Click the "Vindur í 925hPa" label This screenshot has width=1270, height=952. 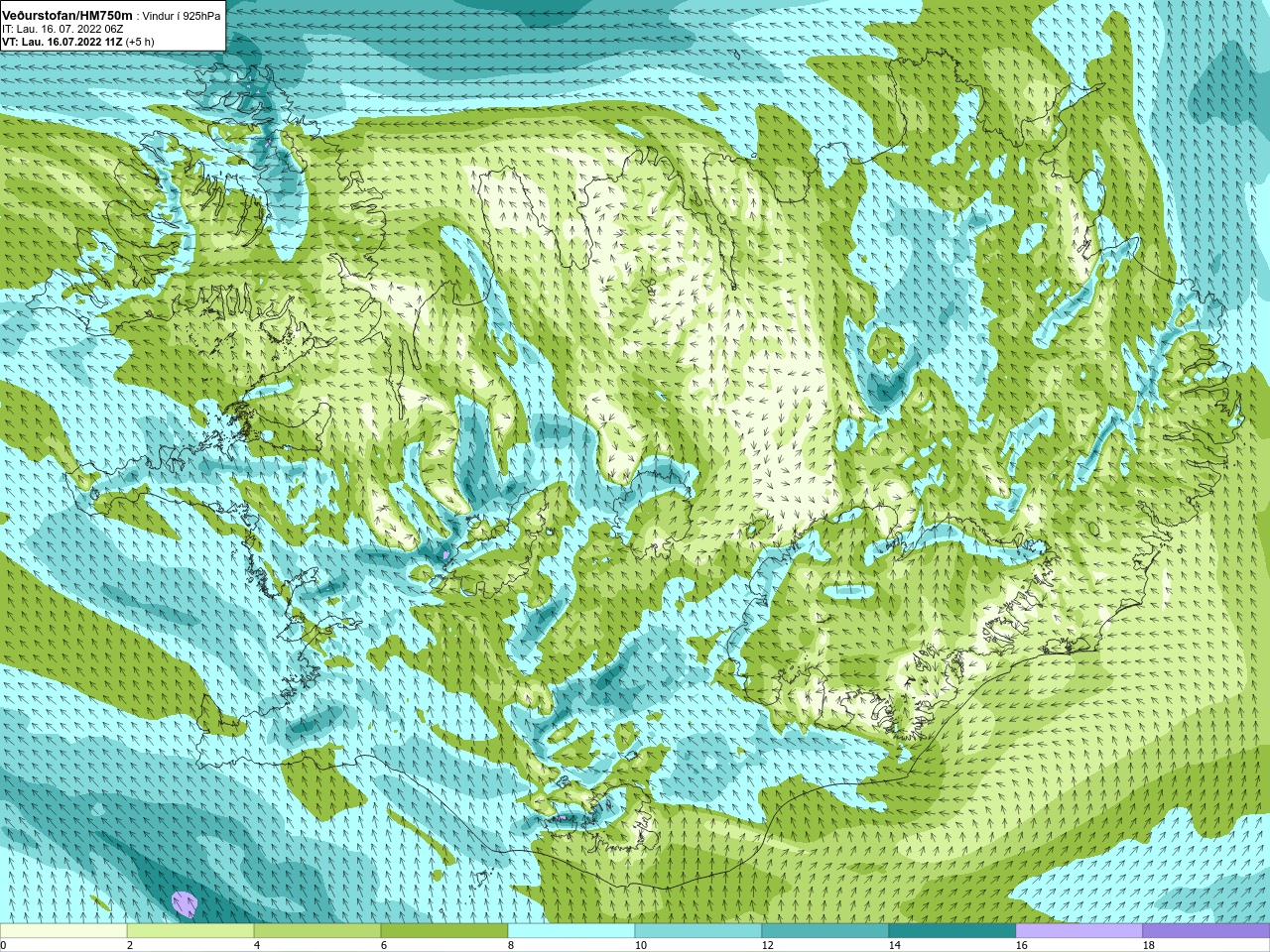(183, 16)
